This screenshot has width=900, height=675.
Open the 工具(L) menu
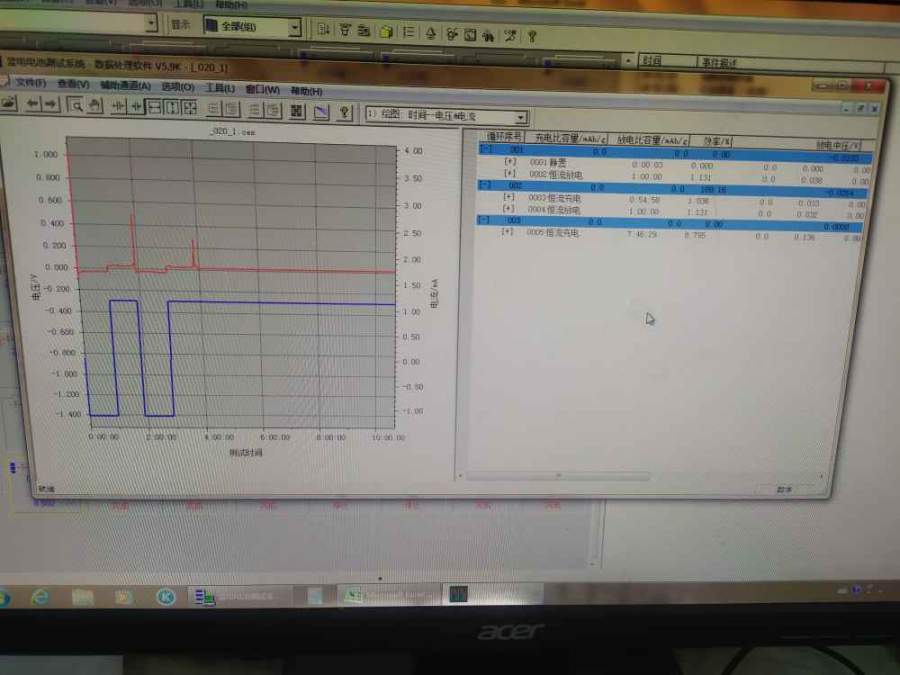pyautogui.click(x=220, y=88)
